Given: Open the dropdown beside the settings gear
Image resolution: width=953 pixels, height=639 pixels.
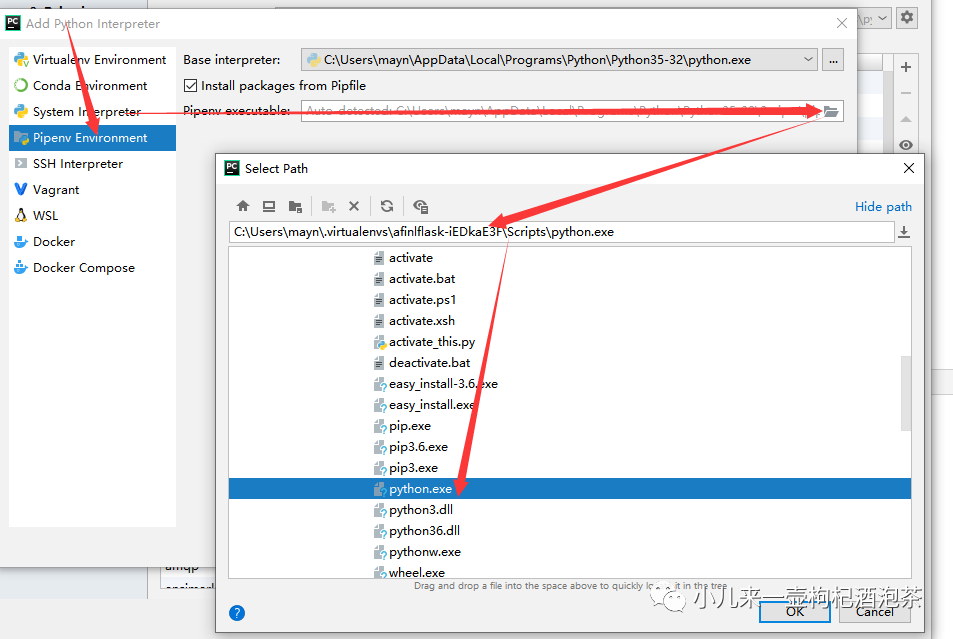Looking at the screenshot, I should [882, 18].
